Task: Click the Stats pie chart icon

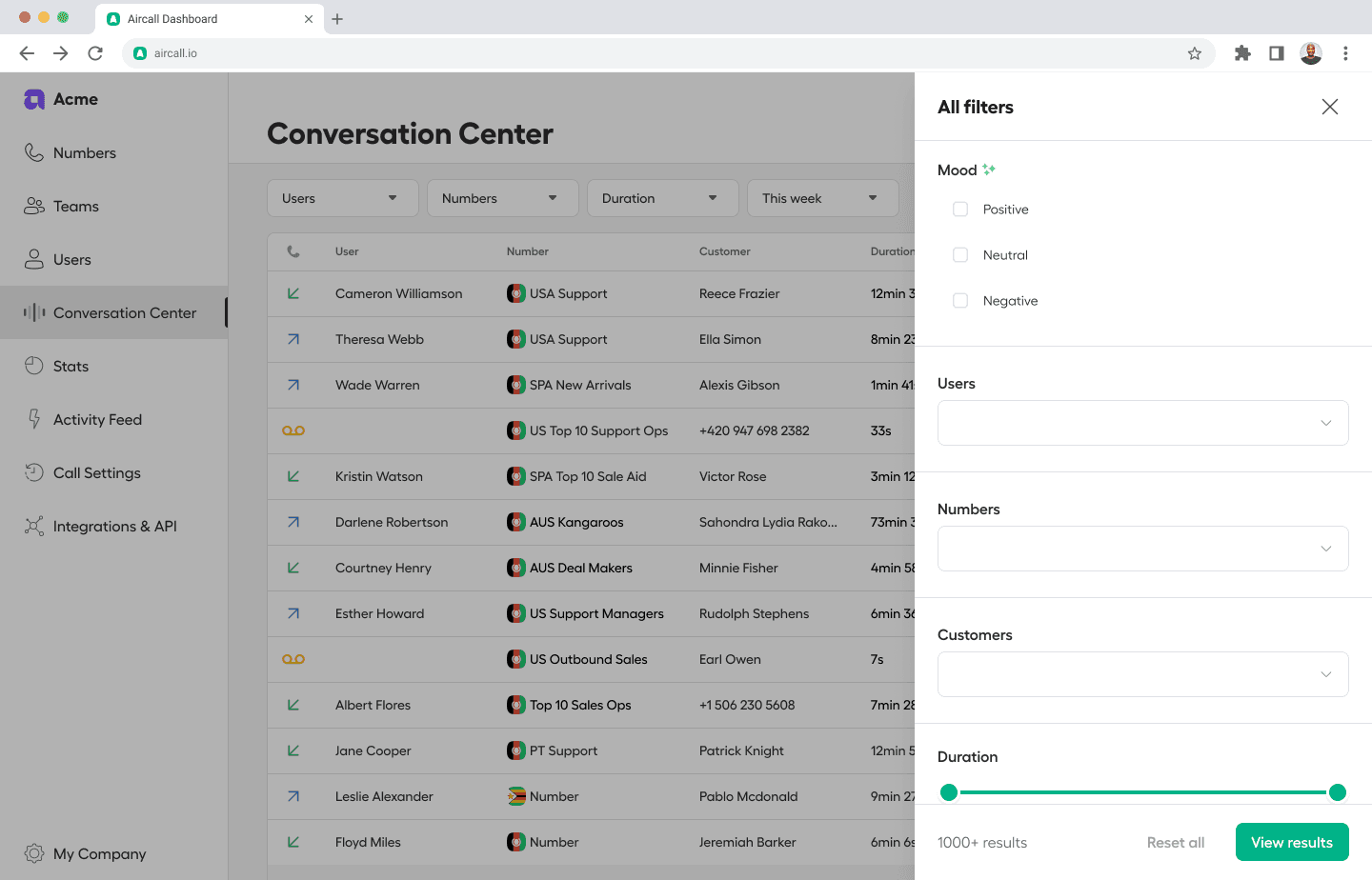Action: (34, 366)
